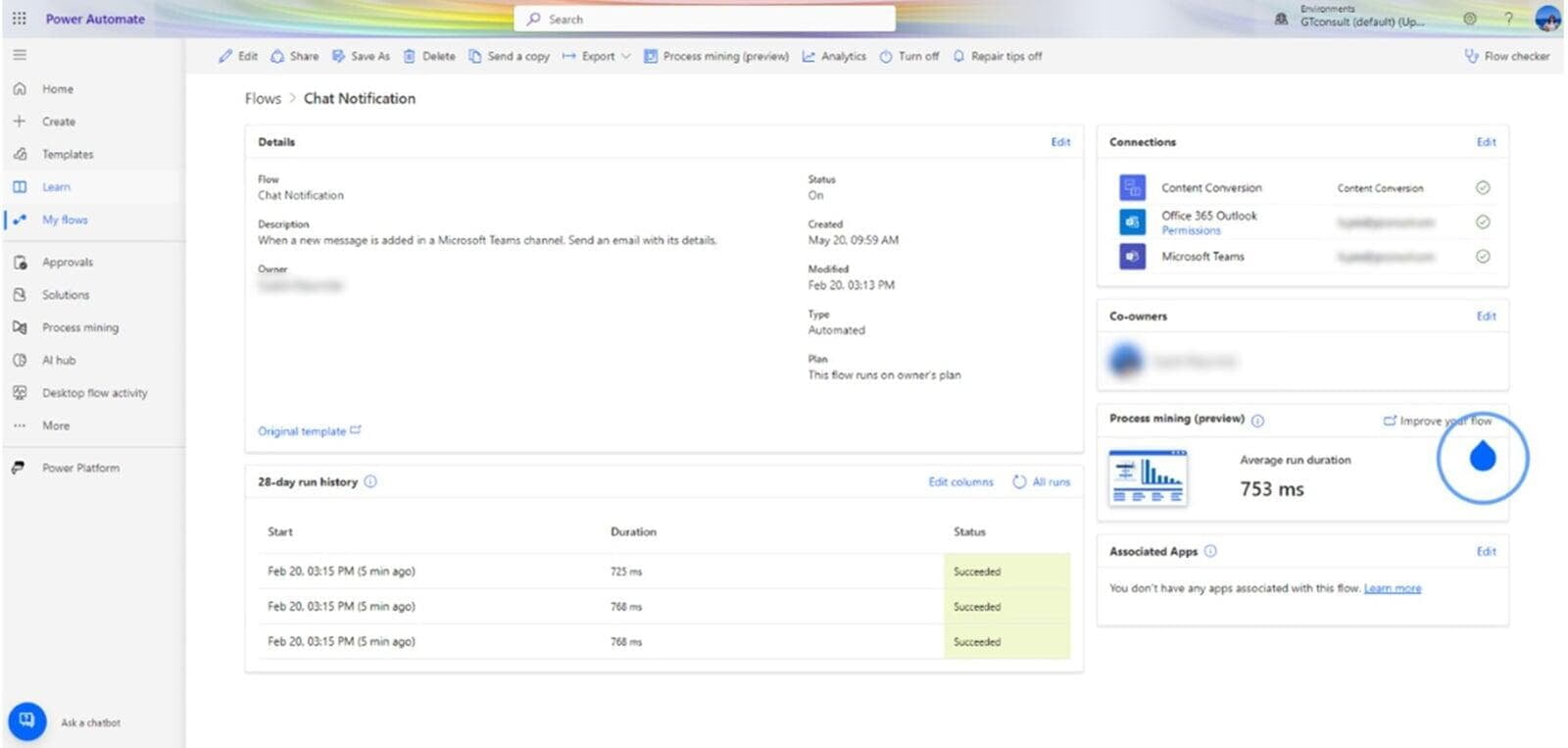Open the user account avatar
The height and width of the screenshot is (748, 1568).
pos(1547,19)
